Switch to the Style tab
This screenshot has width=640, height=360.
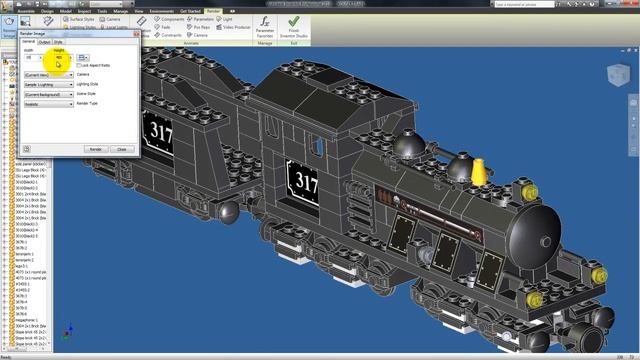point(58,42)
